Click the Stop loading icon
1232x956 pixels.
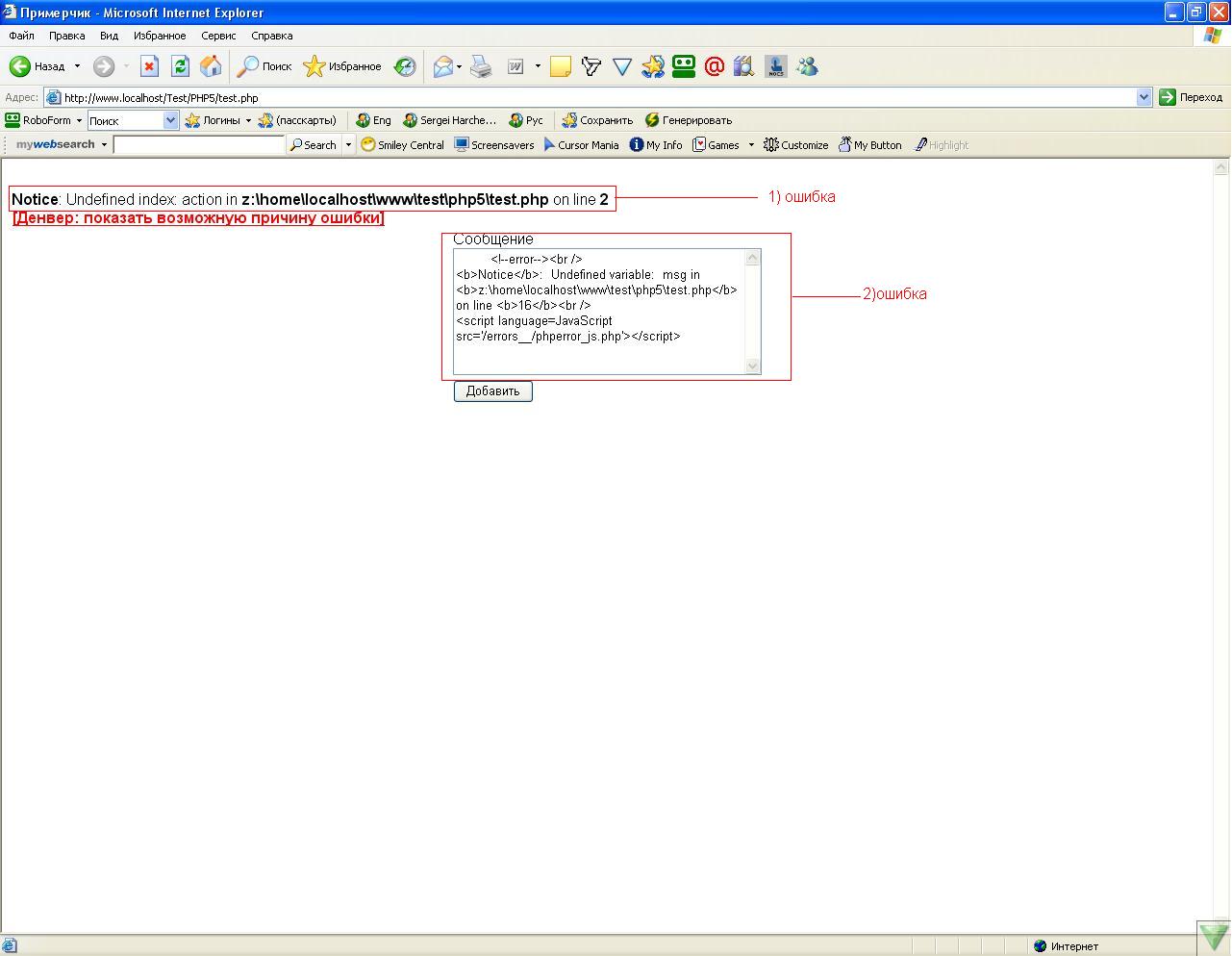tap(149, 66)
